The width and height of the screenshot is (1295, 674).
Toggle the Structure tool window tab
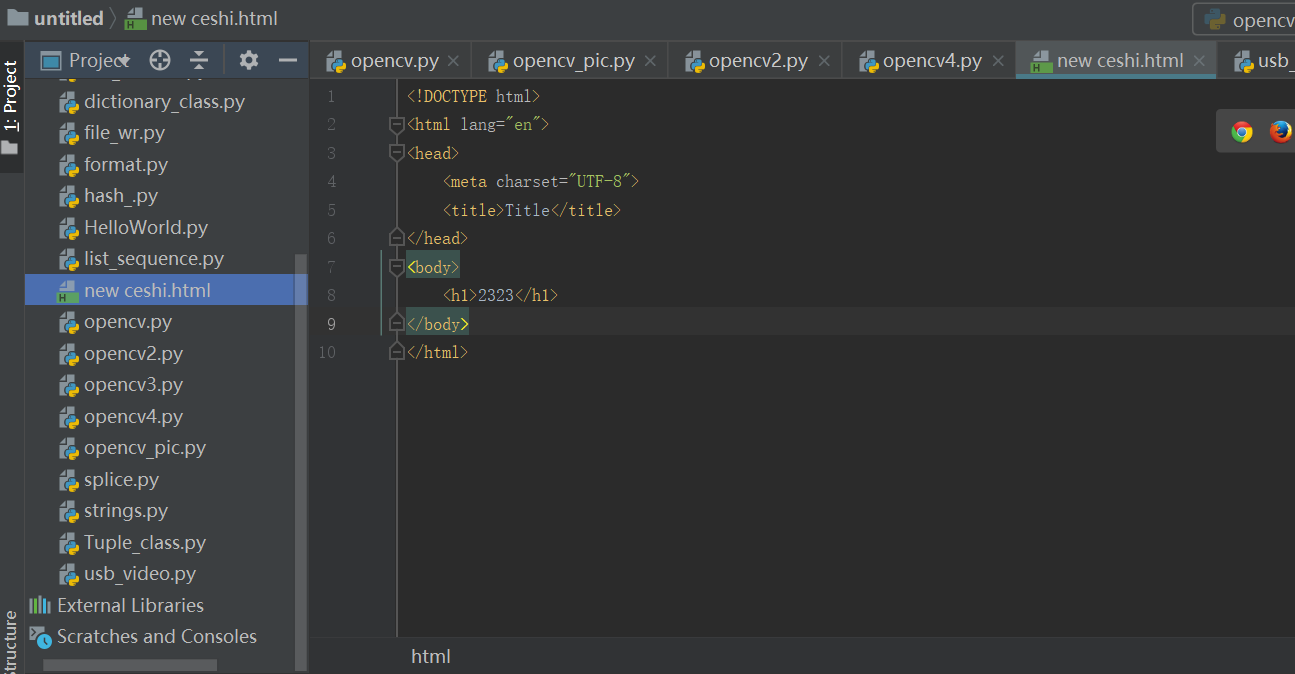[x=10, y=642]
